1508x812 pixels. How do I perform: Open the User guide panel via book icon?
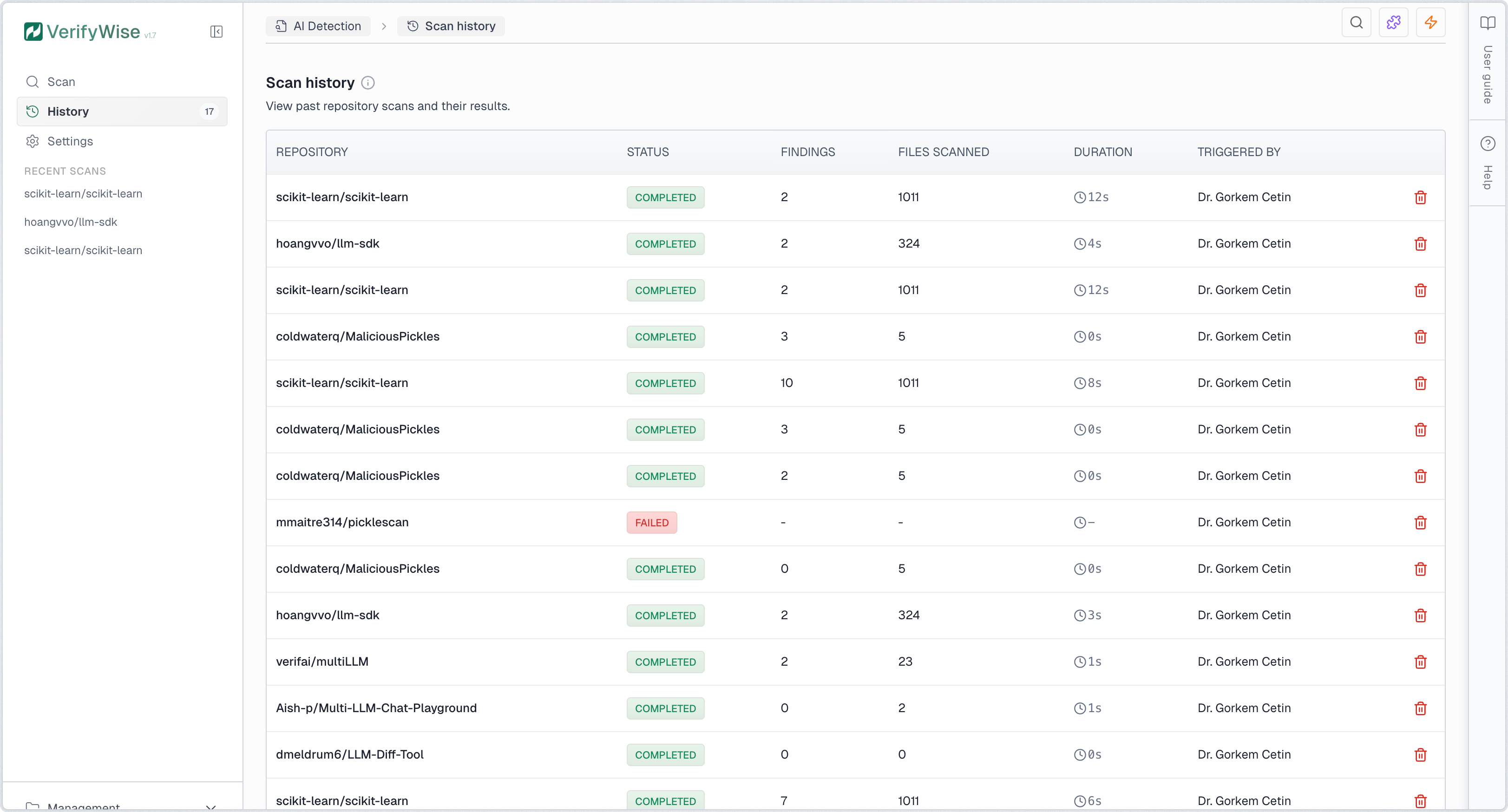(x=1488, y=23)
